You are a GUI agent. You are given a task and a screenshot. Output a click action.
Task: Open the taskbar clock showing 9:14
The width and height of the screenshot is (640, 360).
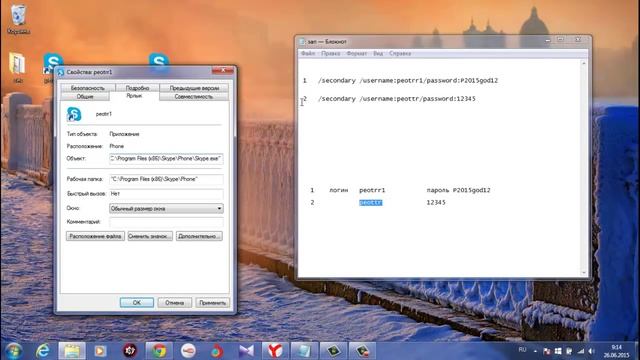[x=616, y=351]
